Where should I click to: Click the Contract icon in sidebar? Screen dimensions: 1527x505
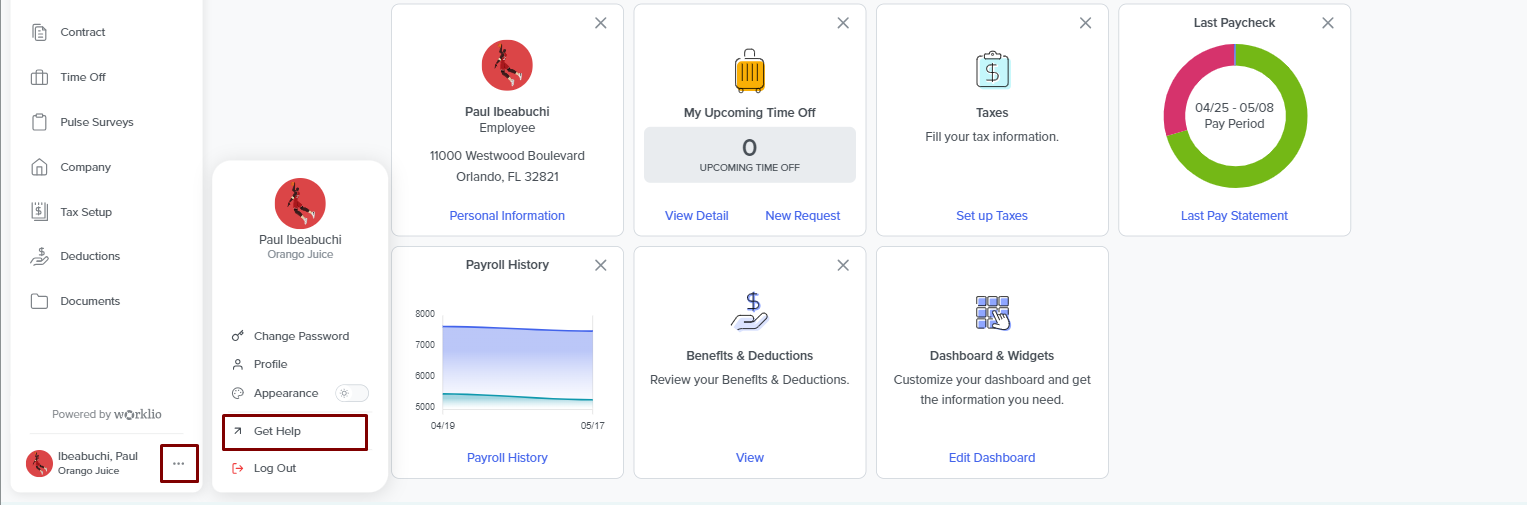tap(40, 32)
